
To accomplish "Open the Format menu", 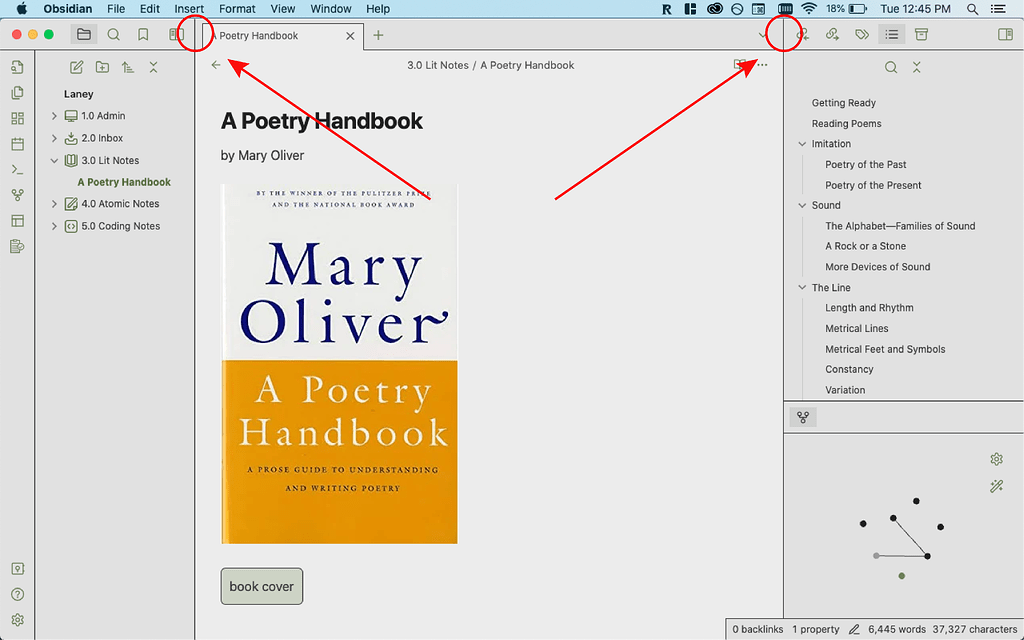I will coord(237,9).
